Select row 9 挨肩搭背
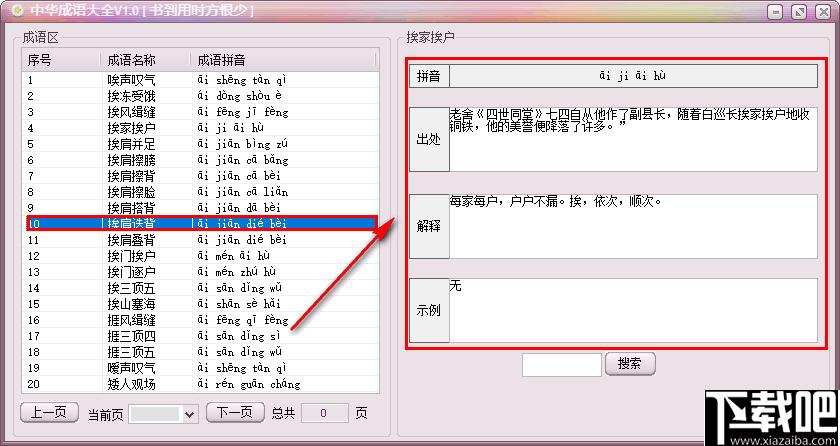 (200, 208)
